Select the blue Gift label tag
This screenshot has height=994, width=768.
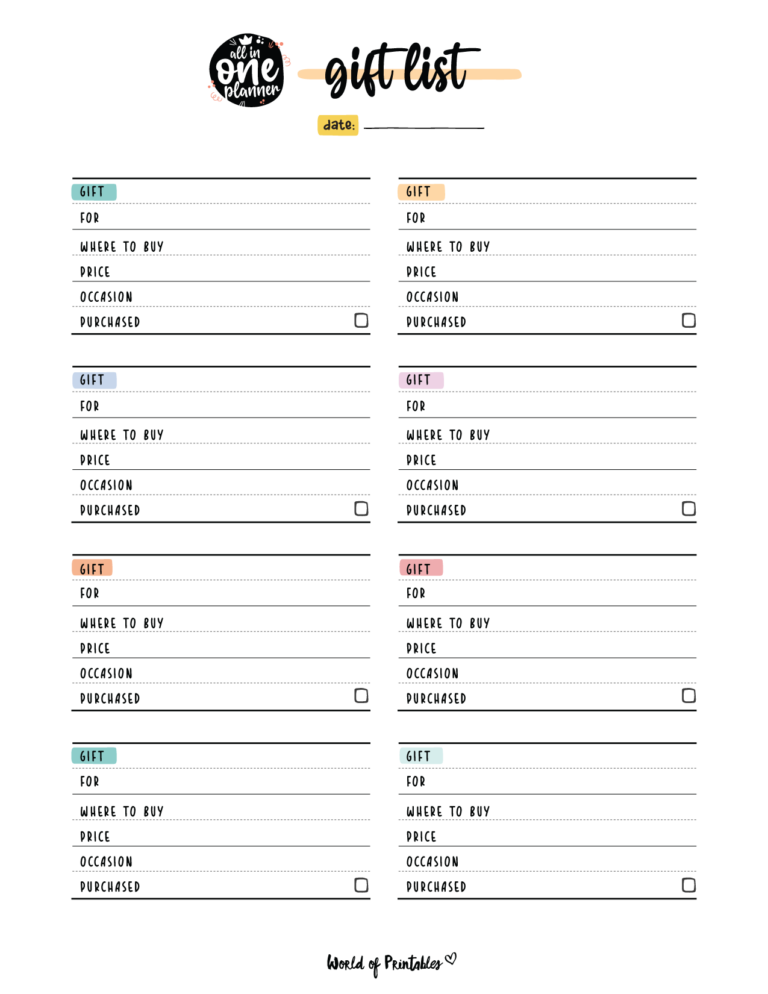click(93, 380)
